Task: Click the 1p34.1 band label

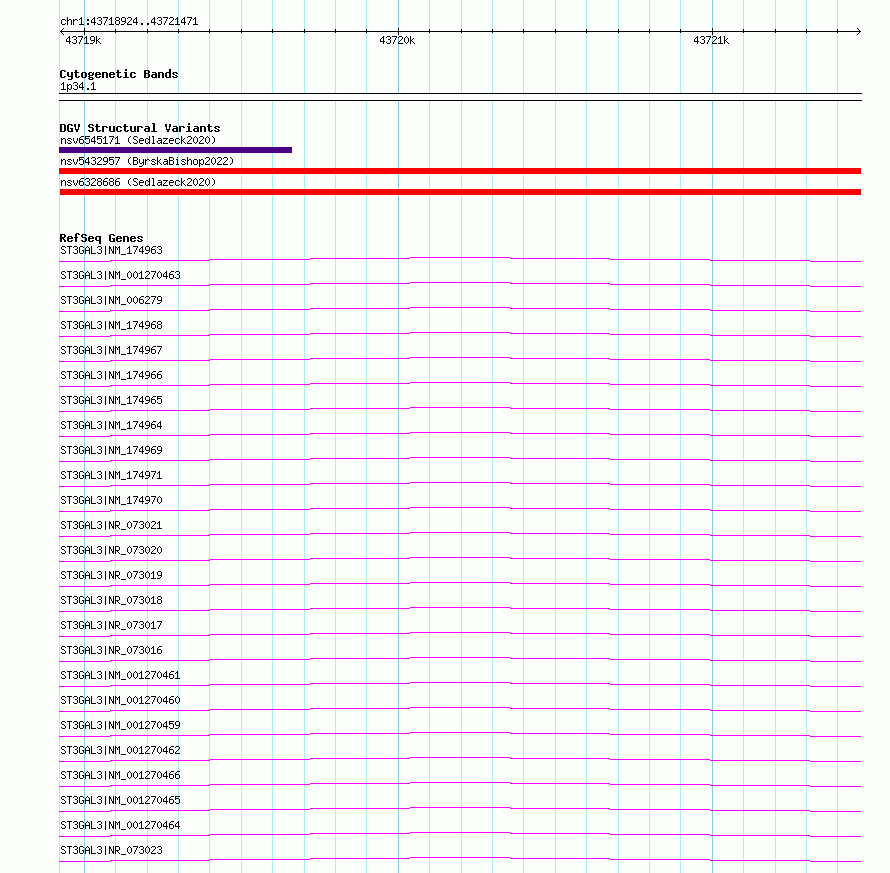Action: (x=78, y=86)
